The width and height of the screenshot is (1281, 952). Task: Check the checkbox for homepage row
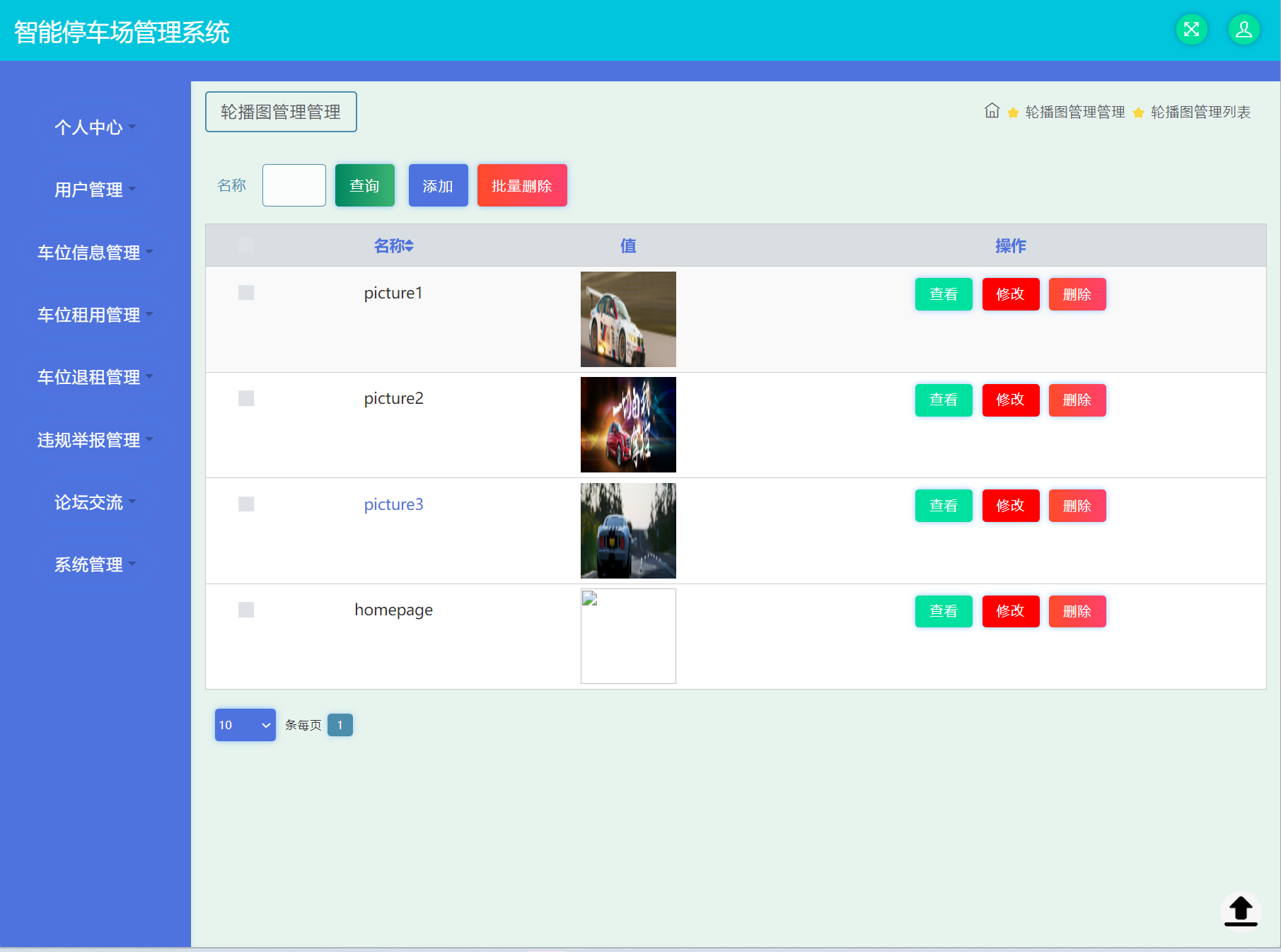point(246,610)
